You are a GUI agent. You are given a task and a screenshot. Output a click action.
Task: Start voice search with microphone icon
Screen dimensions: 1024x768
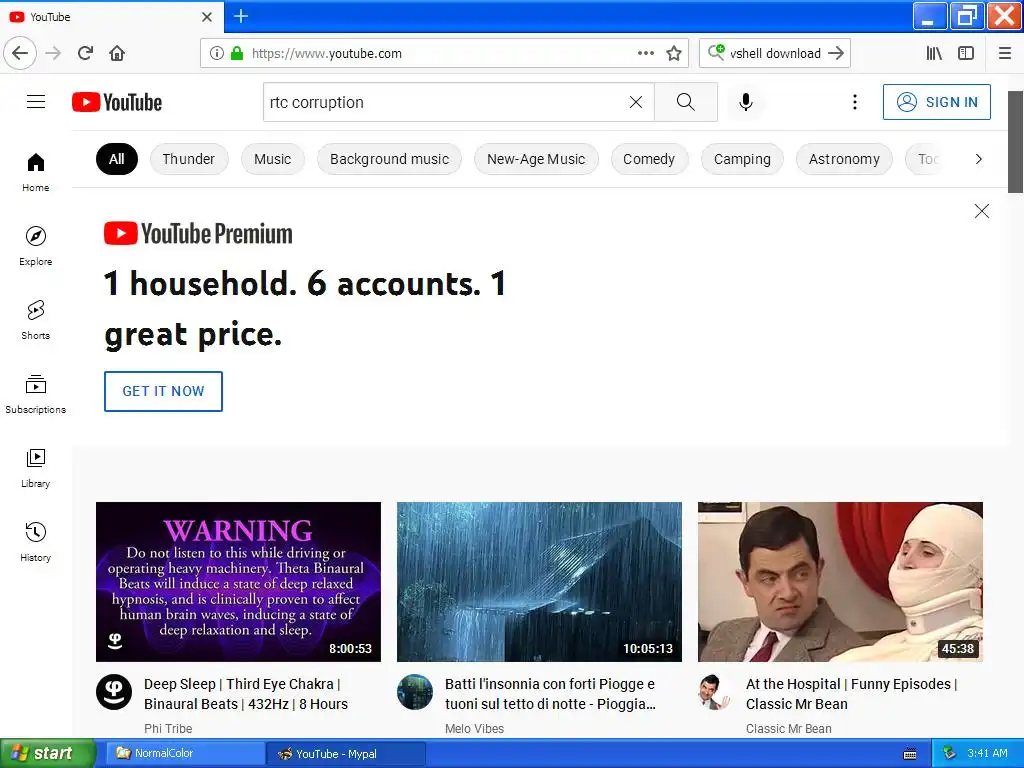(x=746, y=102)
